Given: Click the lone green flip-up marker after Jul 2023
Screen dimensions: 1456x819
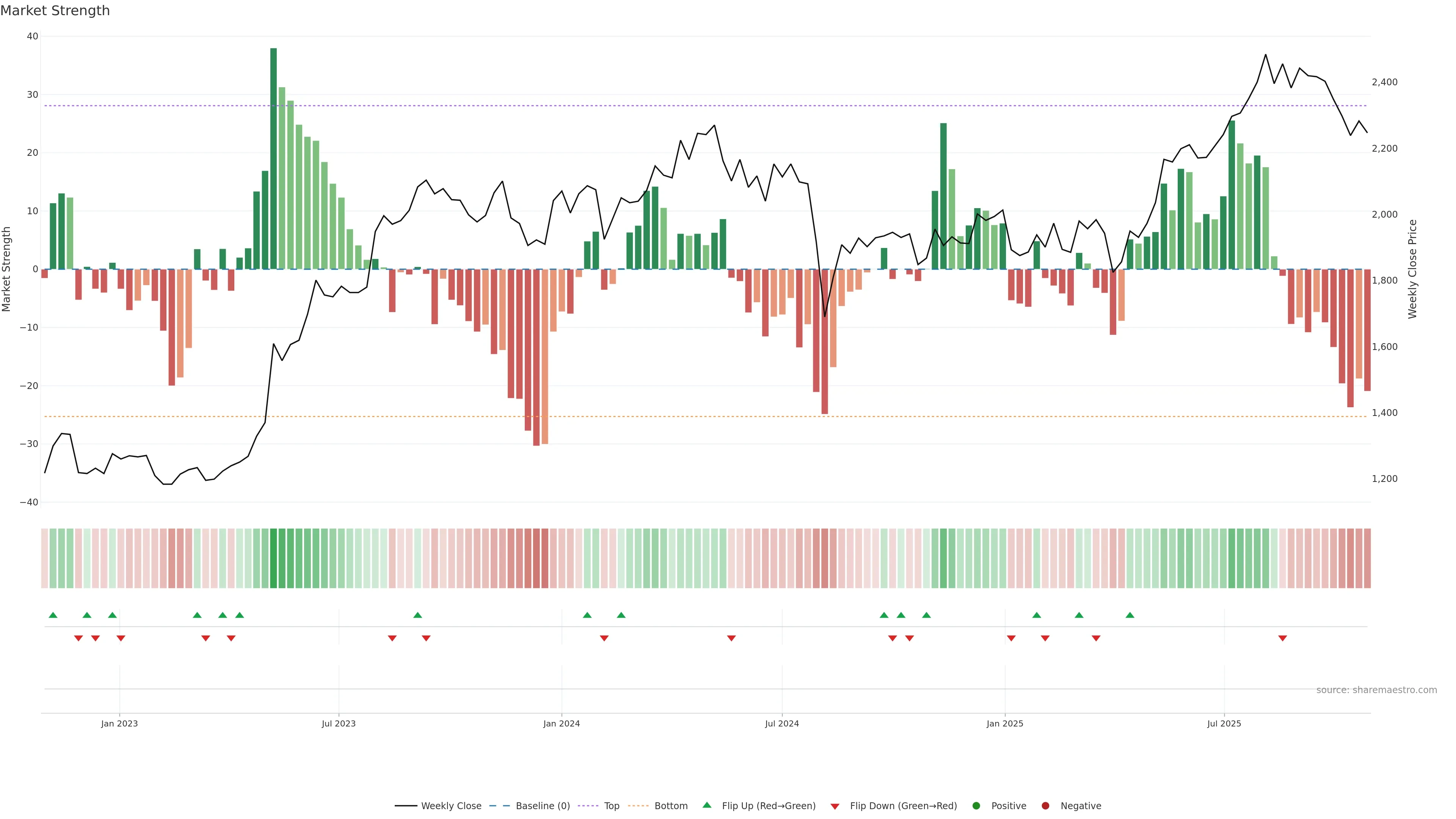Looking at the screenshot, I should point(418,615).
